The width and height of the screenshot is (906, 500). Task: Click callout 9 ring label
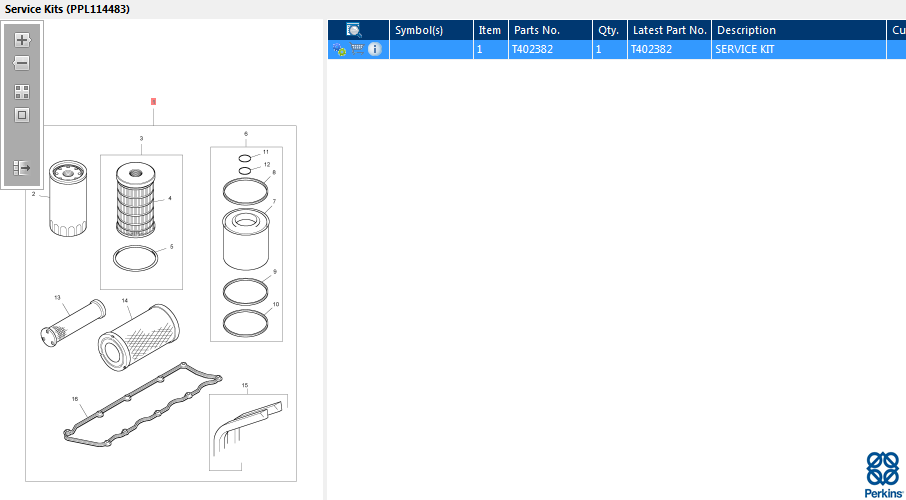coord(275,271)
